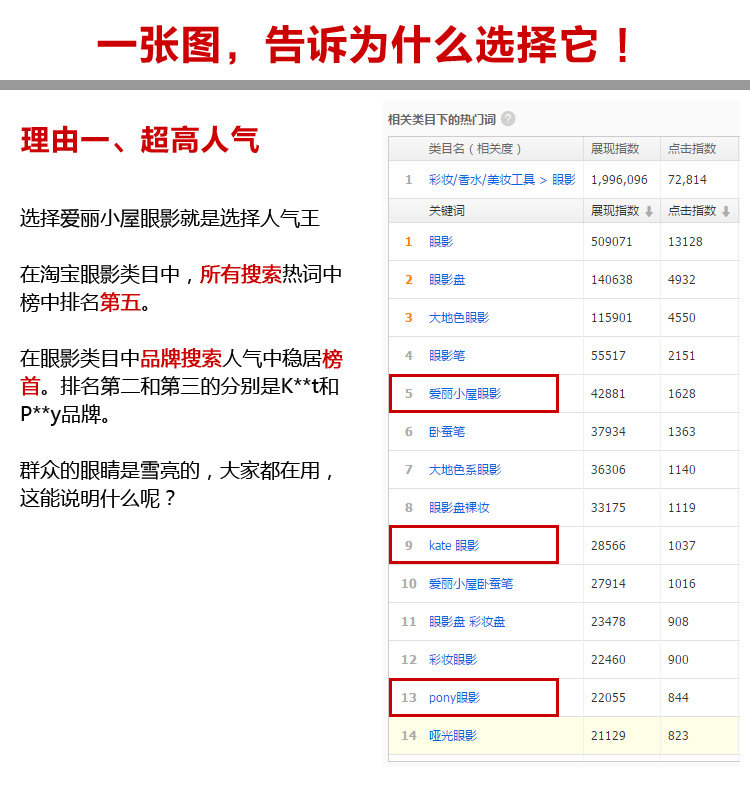Viewport: 750px width, 790px height.
Task: Click the 关键词 column header
Action: [447, 211]
